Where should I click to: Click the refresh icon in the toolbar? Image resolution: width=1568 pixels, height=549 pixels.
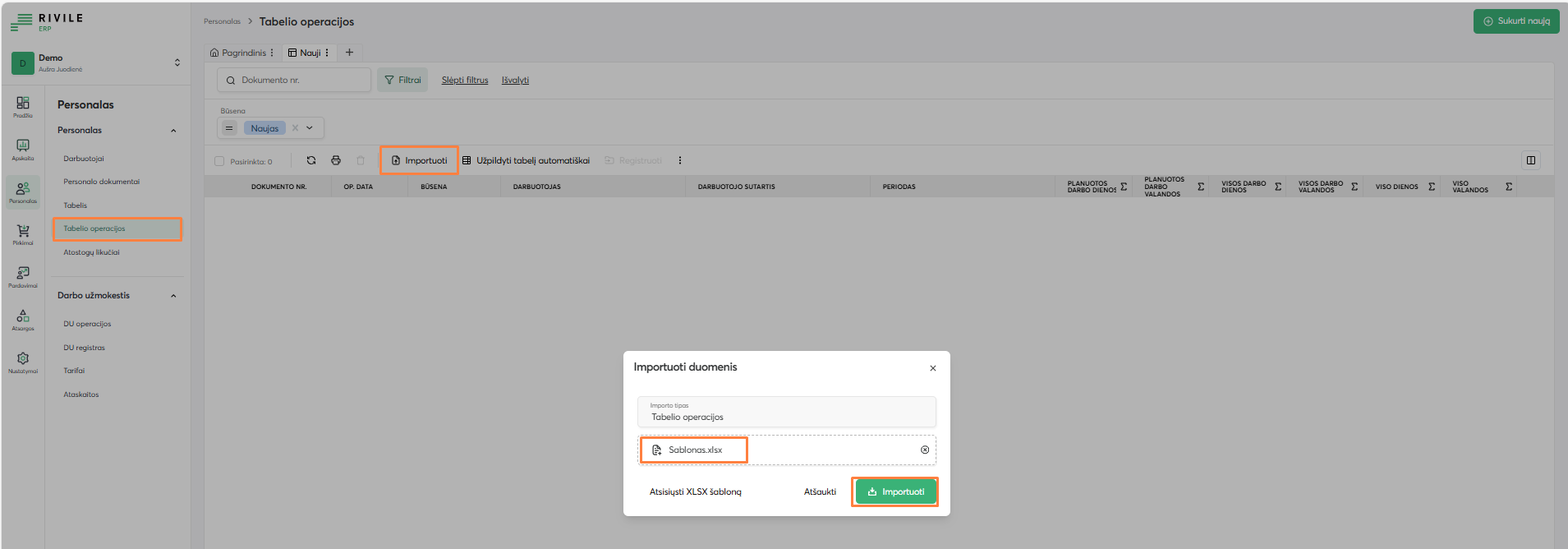click(310, 160)
